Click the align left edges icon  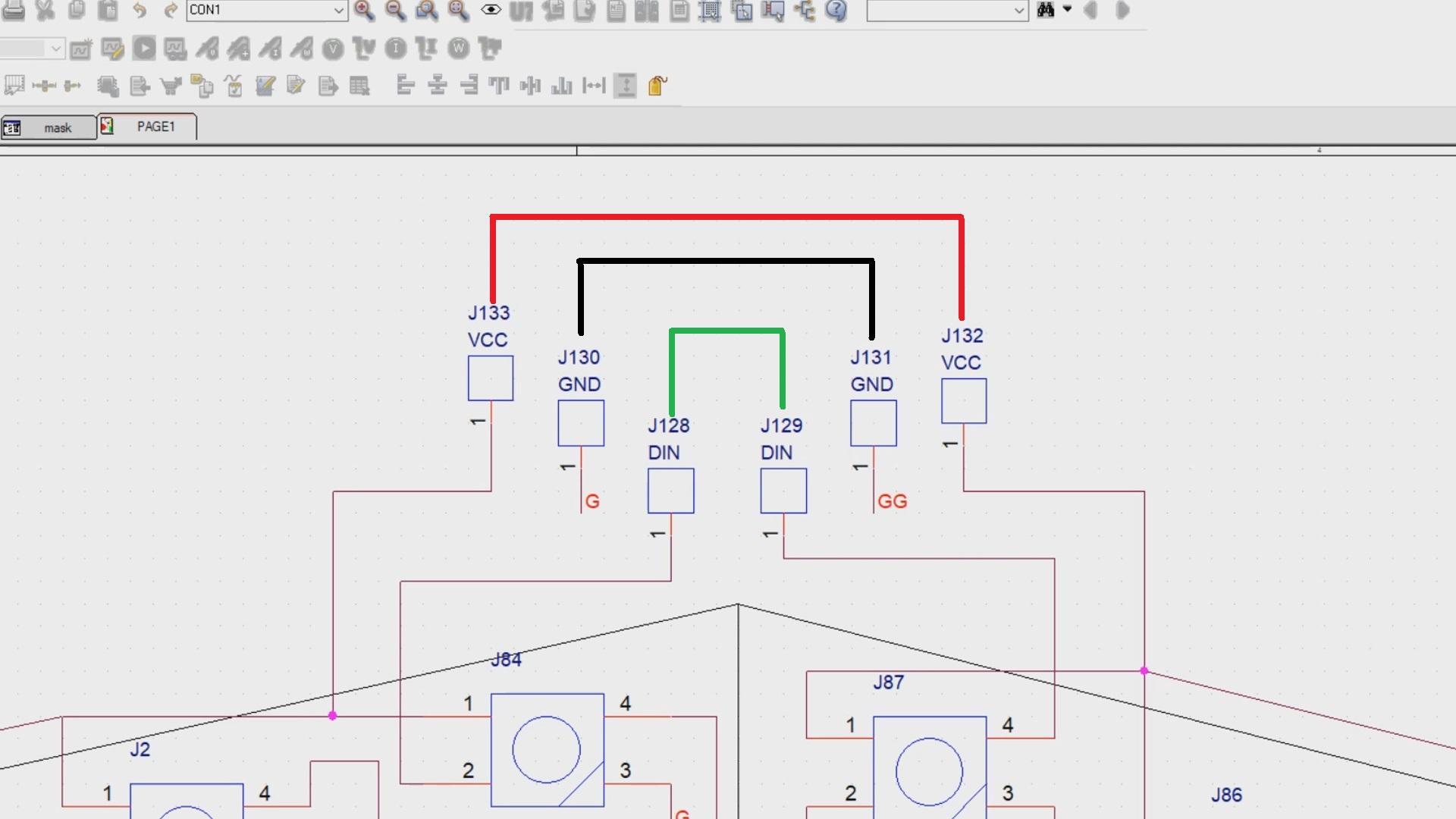click(405, 86)
